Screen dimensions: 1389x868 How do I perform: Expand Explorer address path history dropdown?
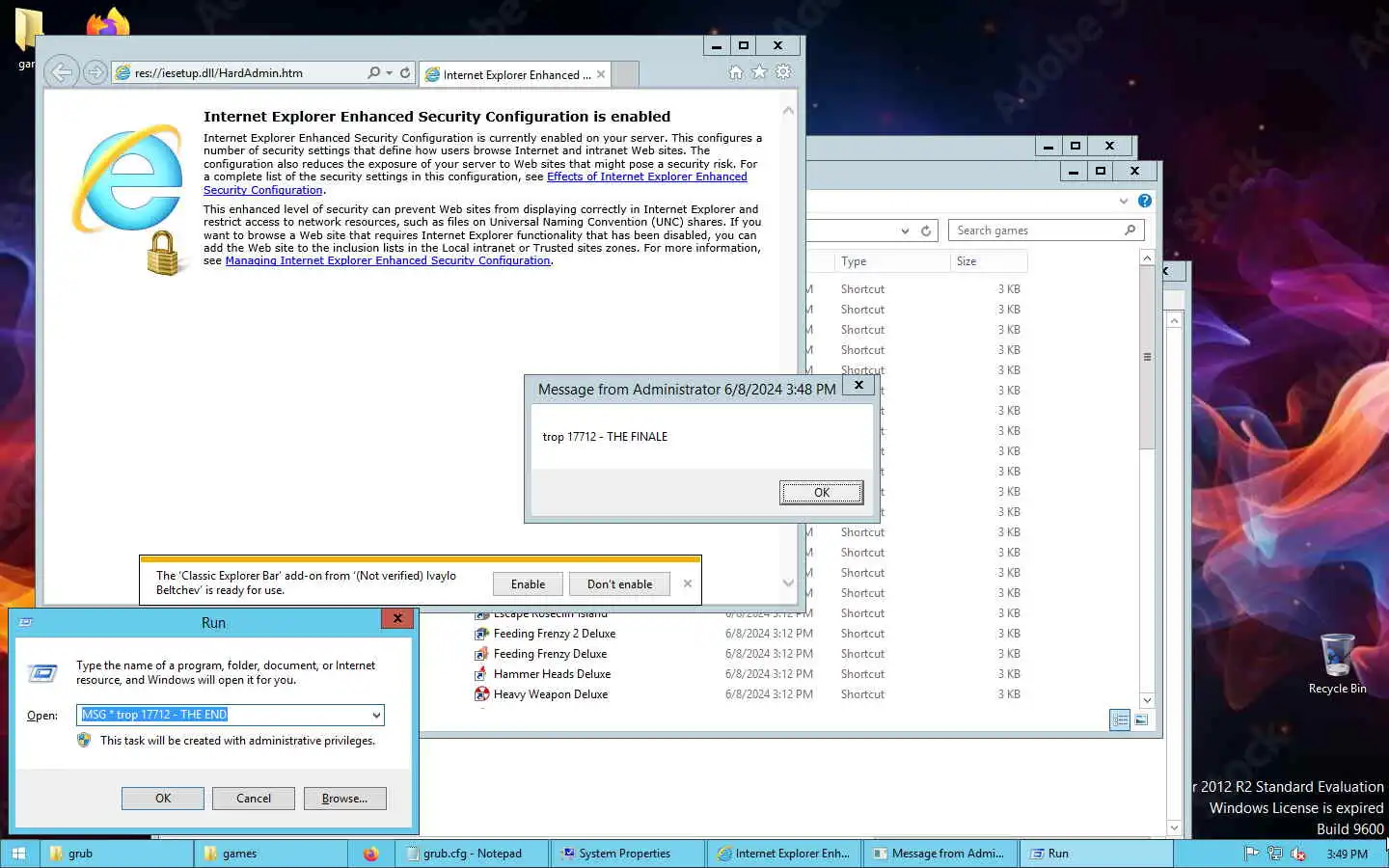905,231
